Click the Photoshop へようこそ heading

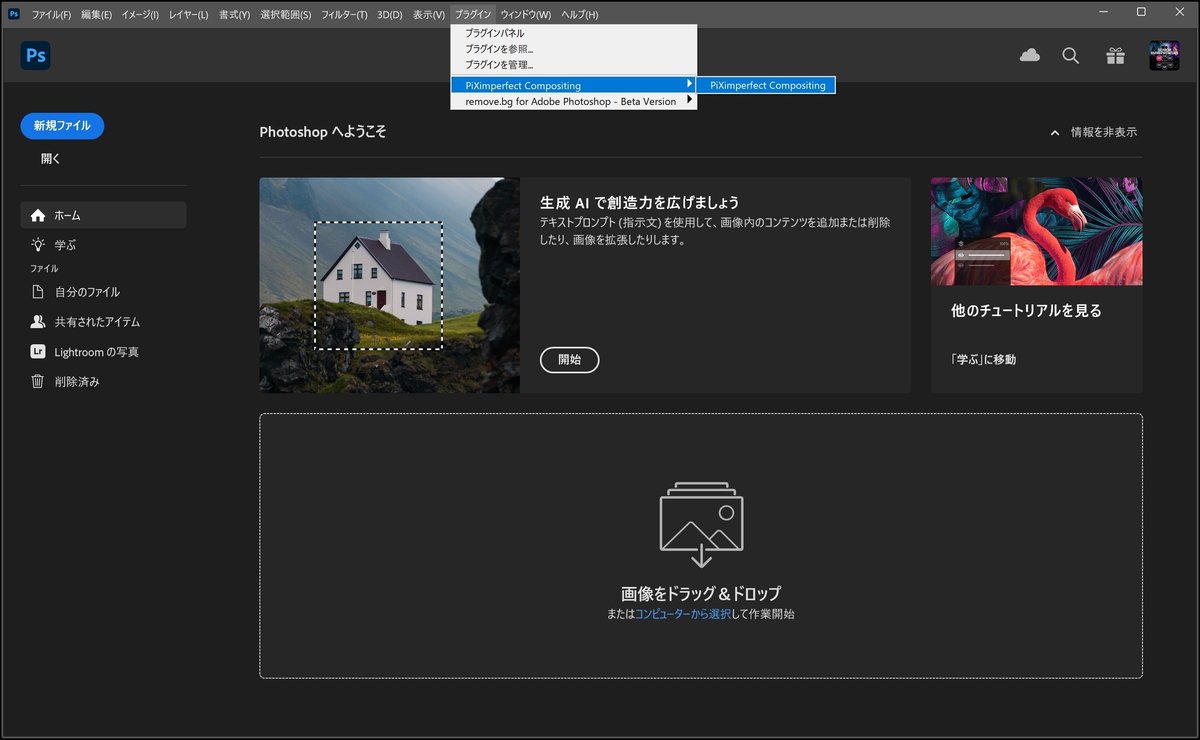tap(323, 132)
